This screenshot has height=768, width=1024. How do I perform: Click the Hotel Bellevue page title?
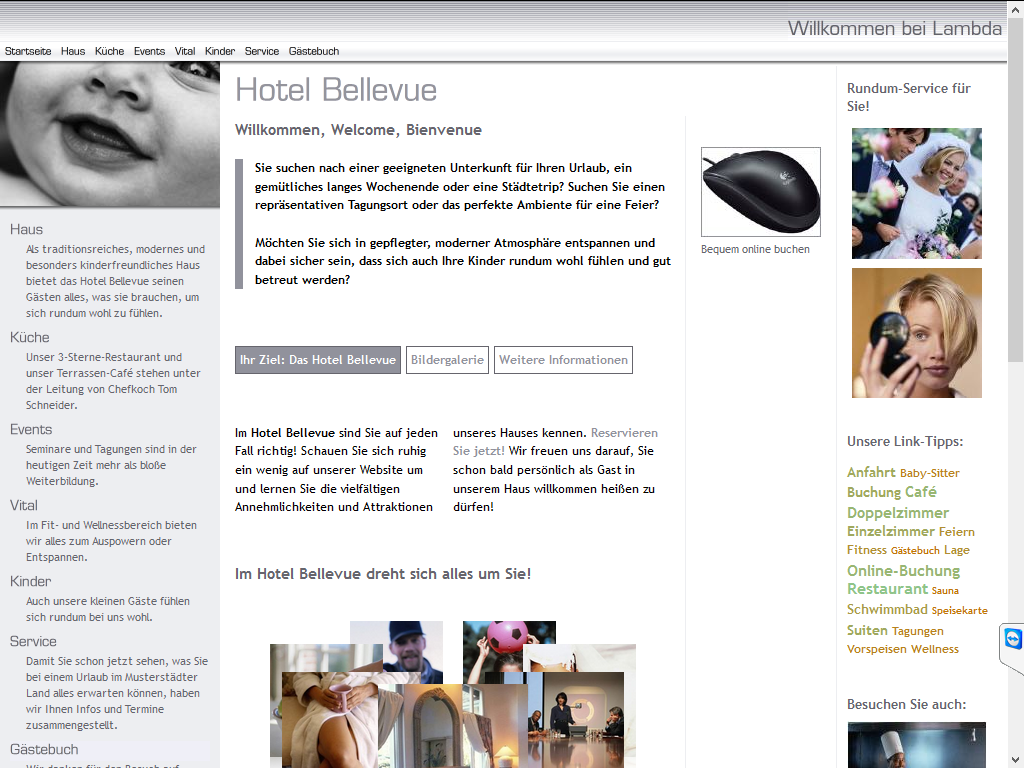336,90
